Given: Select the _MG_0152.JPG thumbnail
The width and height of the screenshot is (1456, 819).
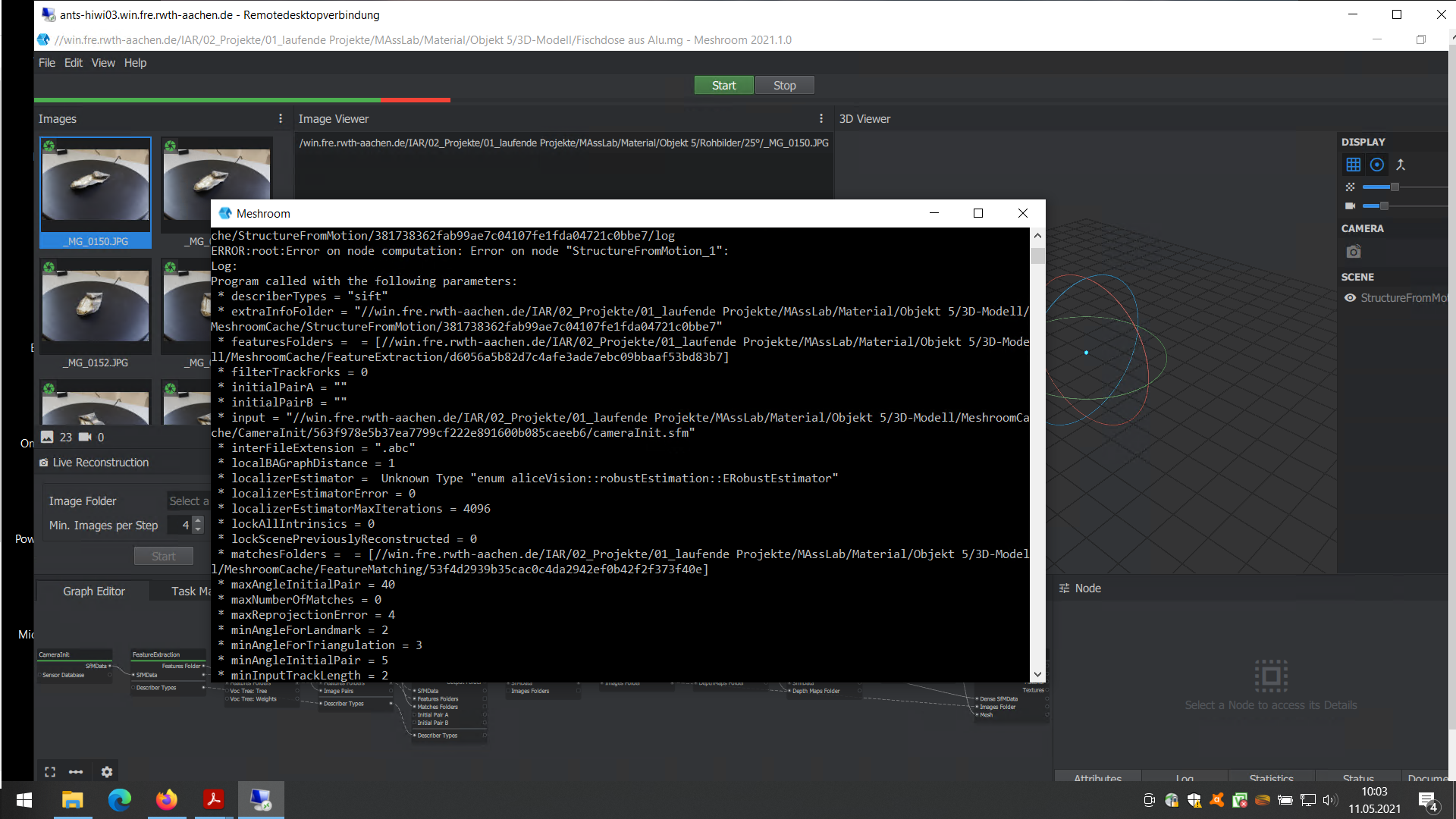Looking at the screenshot, I should pos(95,306).
